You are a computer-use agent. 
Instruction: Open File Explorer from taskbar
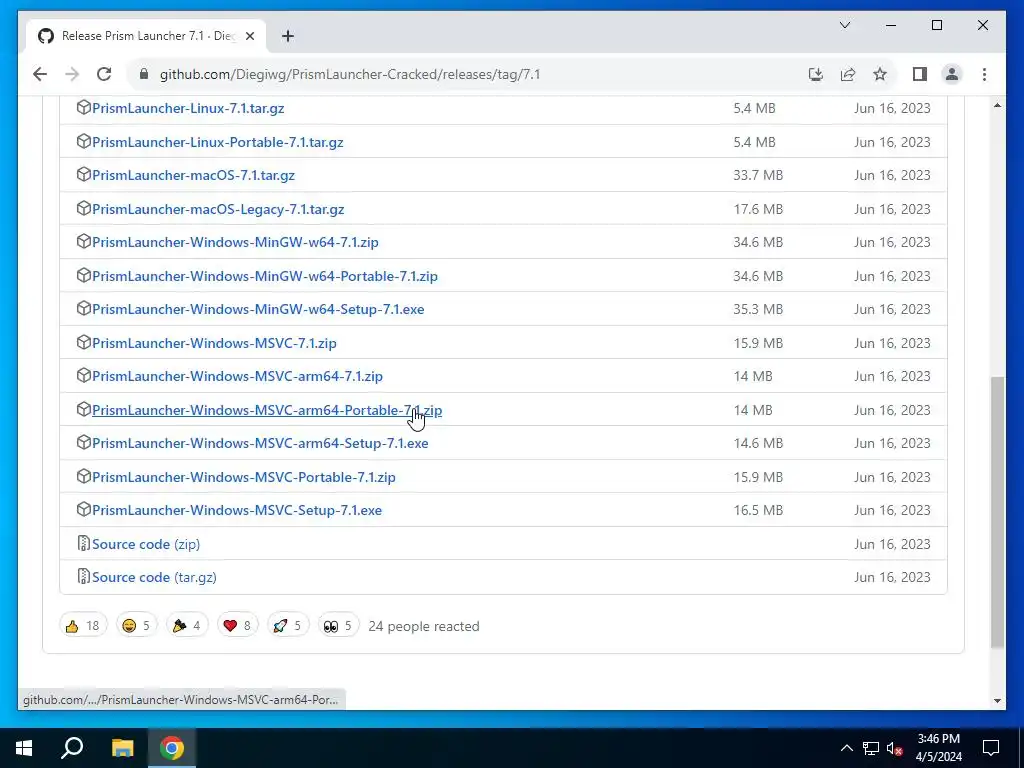[122, 748]
